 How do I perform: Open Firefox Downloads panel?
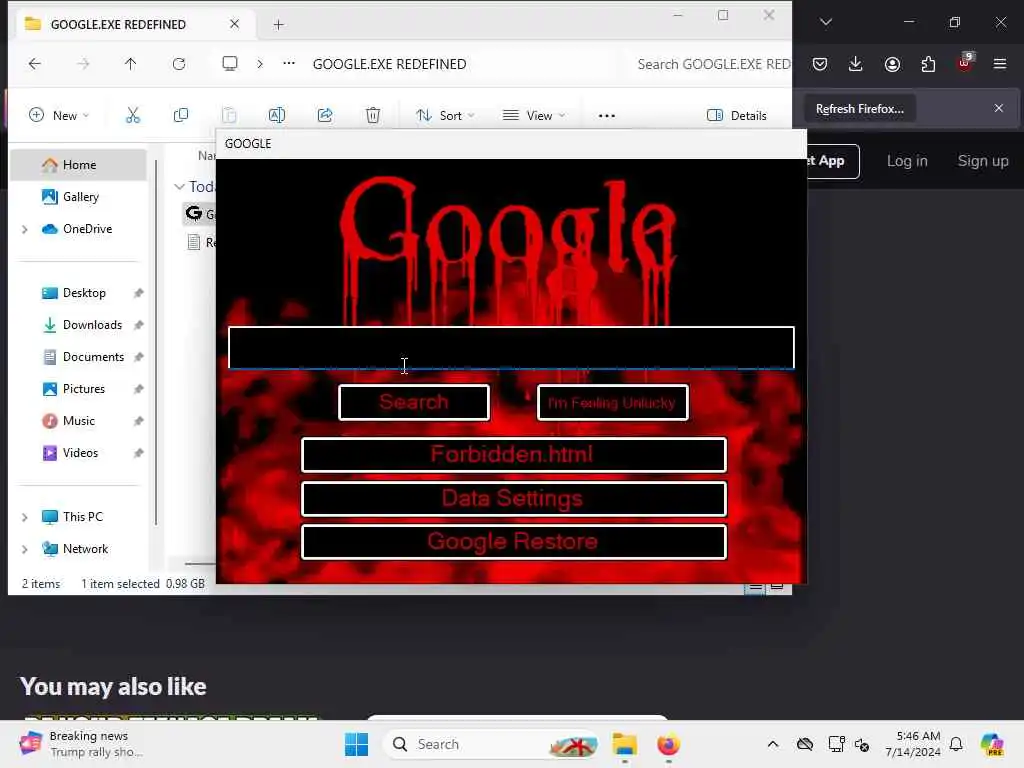point(856,64)
